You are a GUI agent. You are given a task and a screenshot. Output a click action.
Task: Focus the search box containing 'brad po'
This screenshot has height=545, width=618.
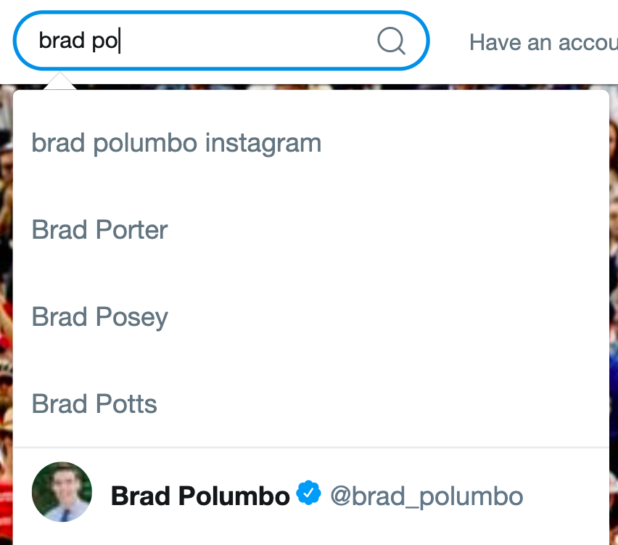[x=221, y=41]
